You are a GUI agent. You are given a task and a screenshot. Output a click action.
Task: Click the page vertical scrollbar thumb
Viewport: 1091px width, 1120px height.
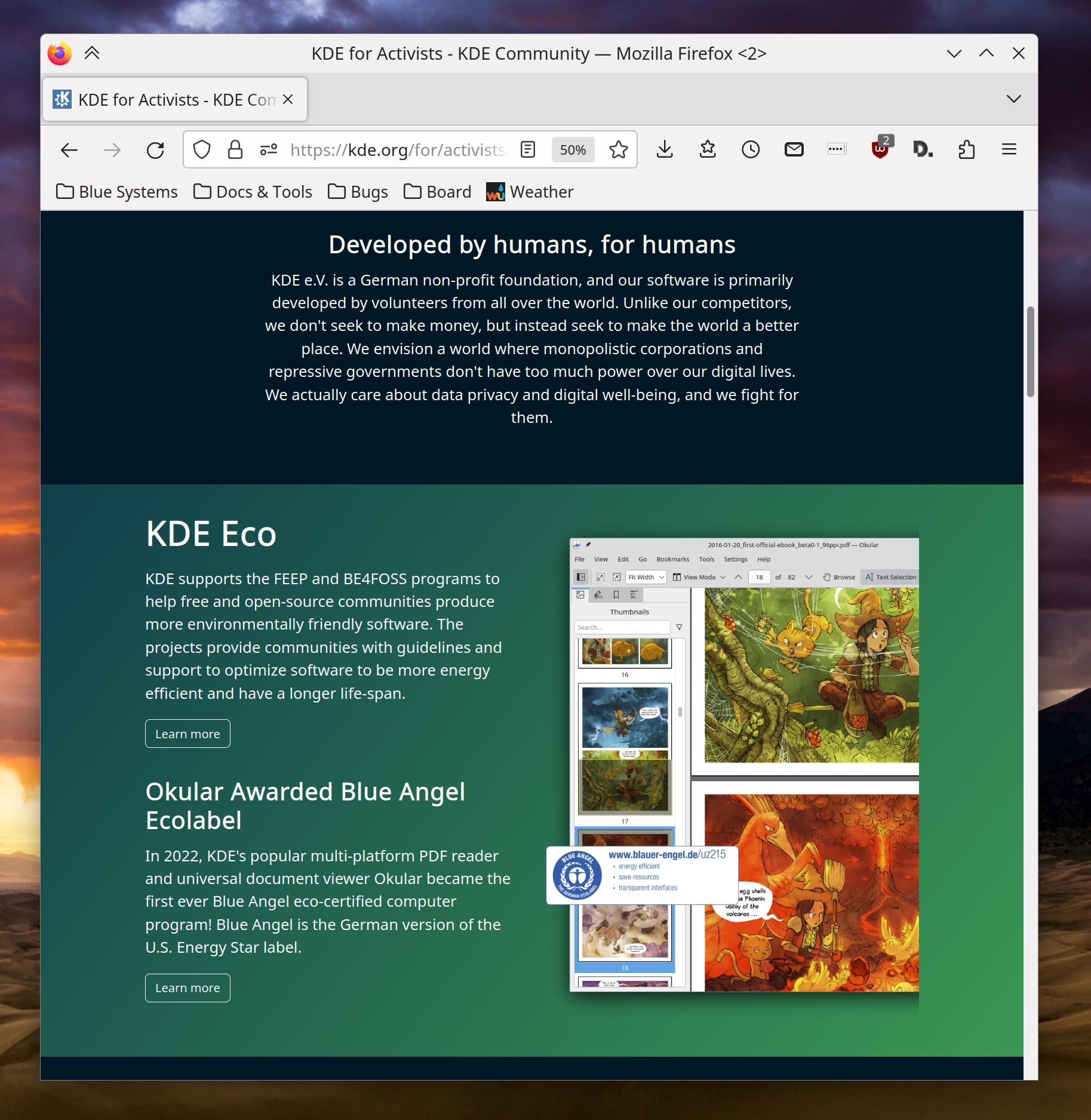pyautogui.click(x=1030, y=352)
